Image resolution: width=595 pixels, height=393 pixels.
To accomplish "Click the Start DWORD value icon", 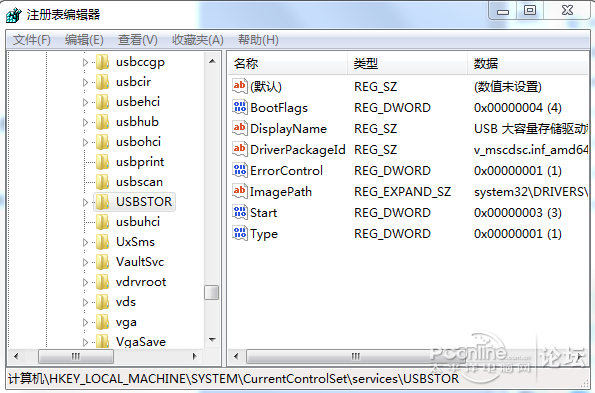I will tap(240, 212).
